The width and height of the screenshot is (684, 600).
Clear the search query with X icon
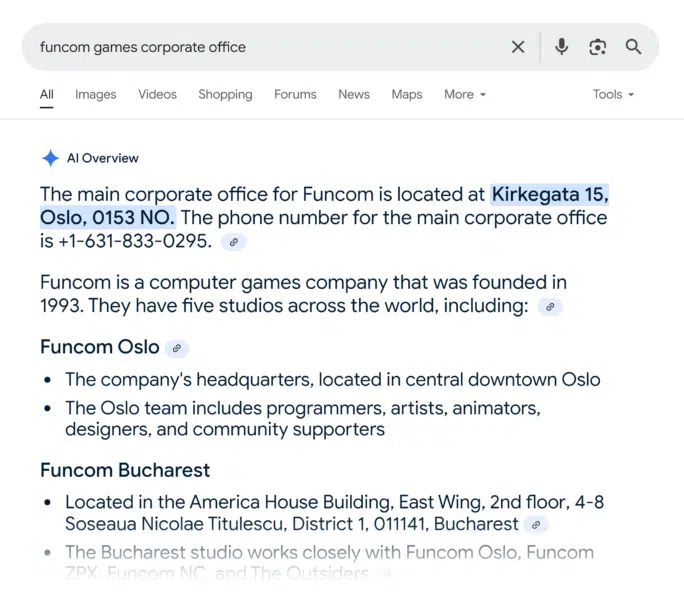(518, 47)
